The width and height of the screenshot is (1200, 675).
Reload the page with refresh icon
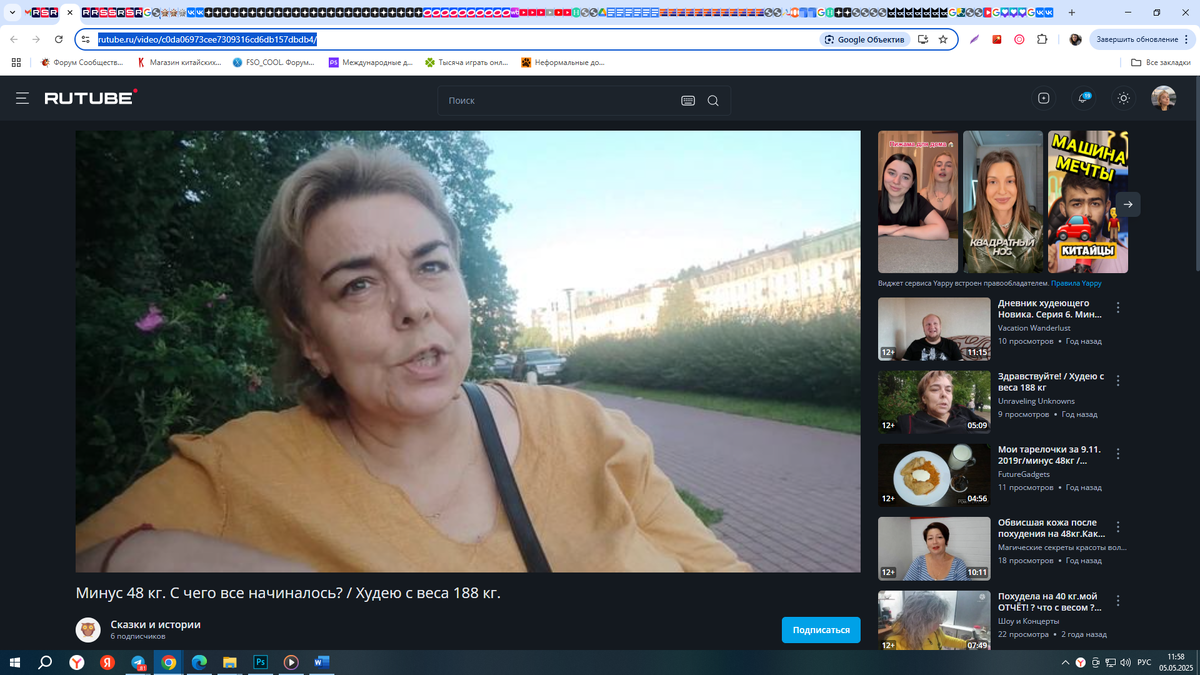click(59, 39)
